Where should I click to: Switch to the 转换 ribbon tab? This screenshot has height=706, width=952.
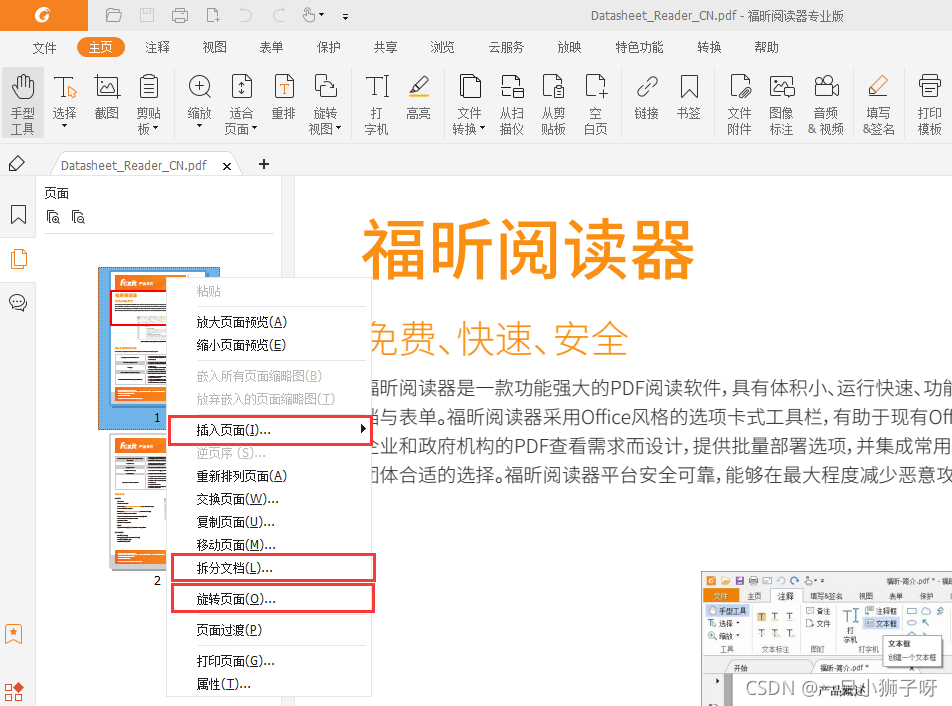709,47
